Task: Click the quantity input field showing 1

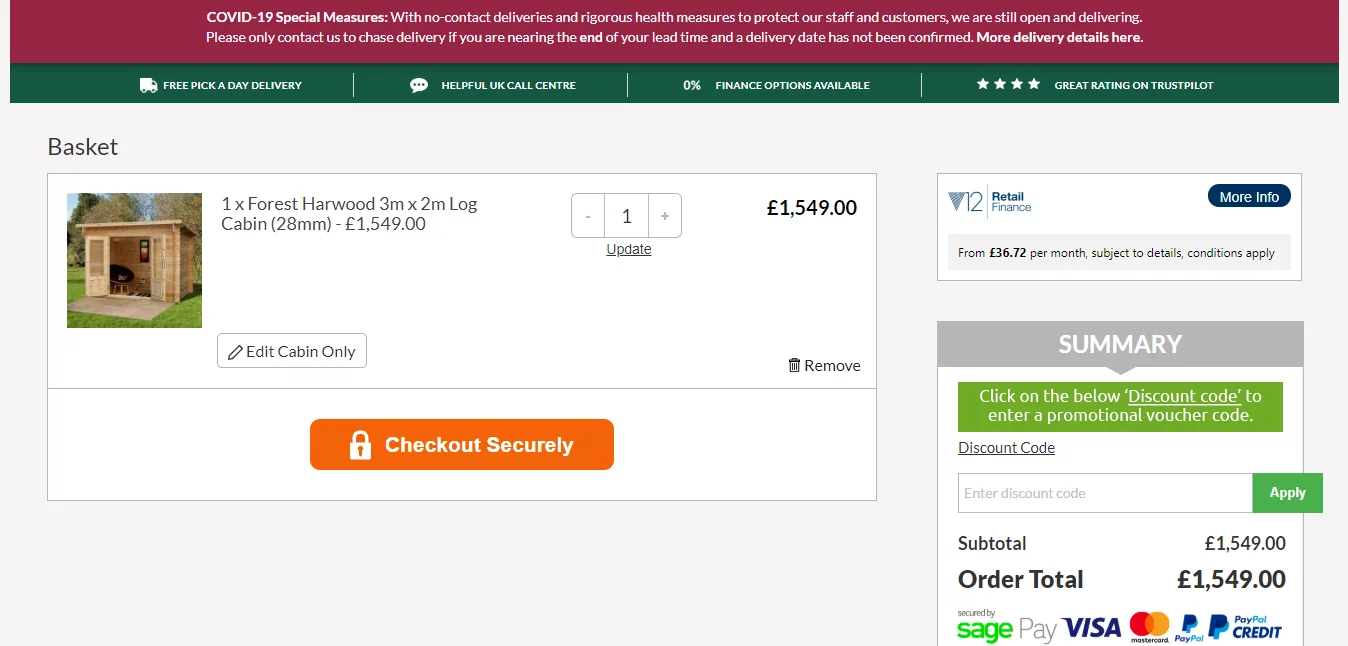Action: coord(627,216)
